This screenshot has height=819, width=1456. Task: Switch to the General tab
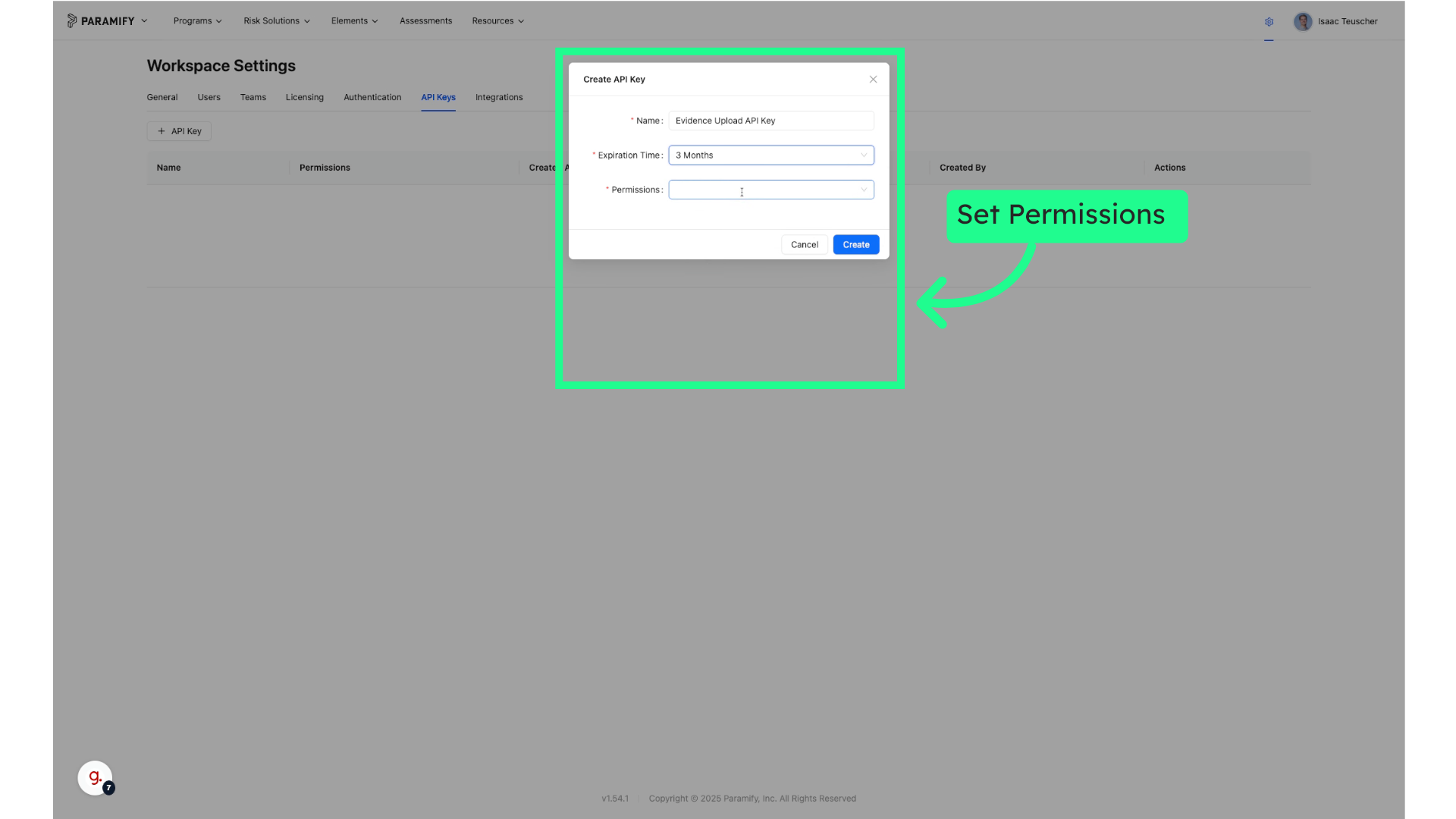162,97
